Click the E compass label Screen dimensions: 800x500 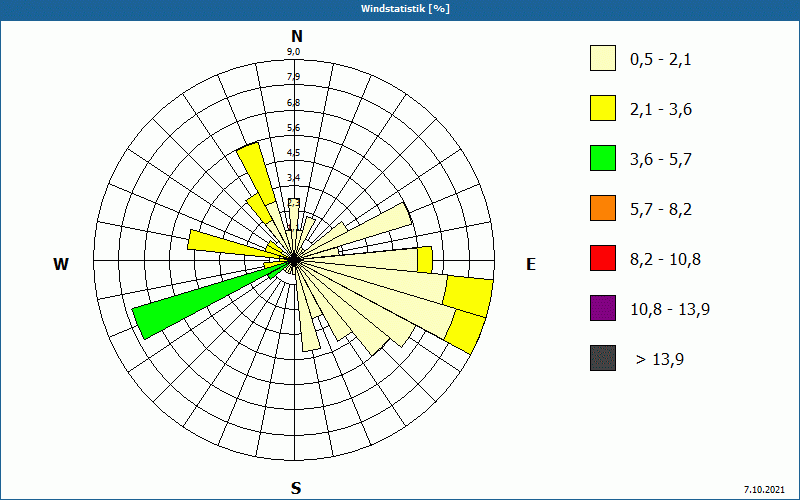pyautogui.click(x=531, y=264)
